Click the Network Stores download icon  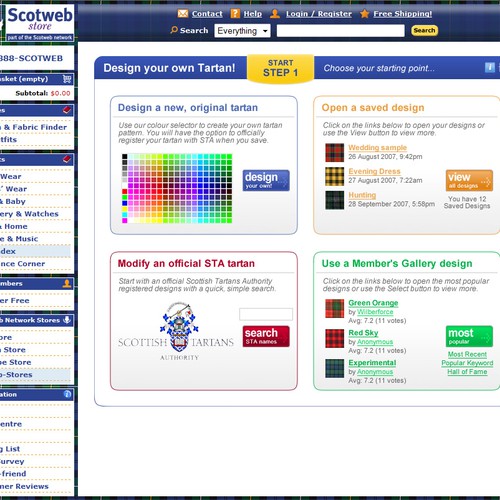pyautogui.click(x=67, y=320)
